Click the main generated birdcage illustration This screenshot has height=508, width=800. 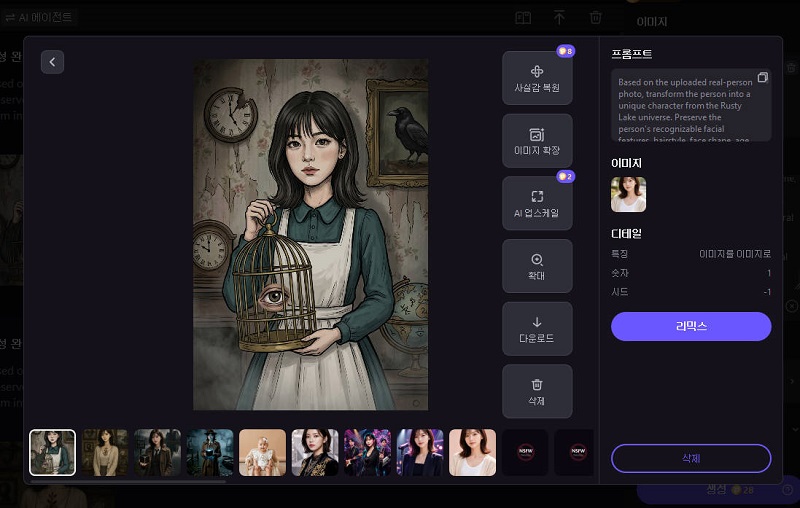click(x=310, y=235)
